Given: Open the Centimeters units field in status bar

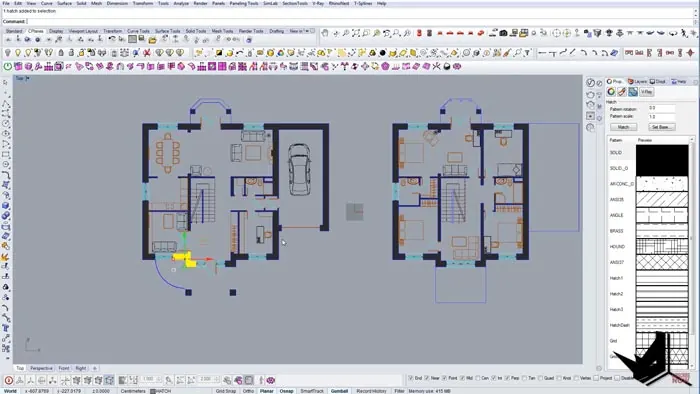Looking at the screenshot, I should point(133,391).
